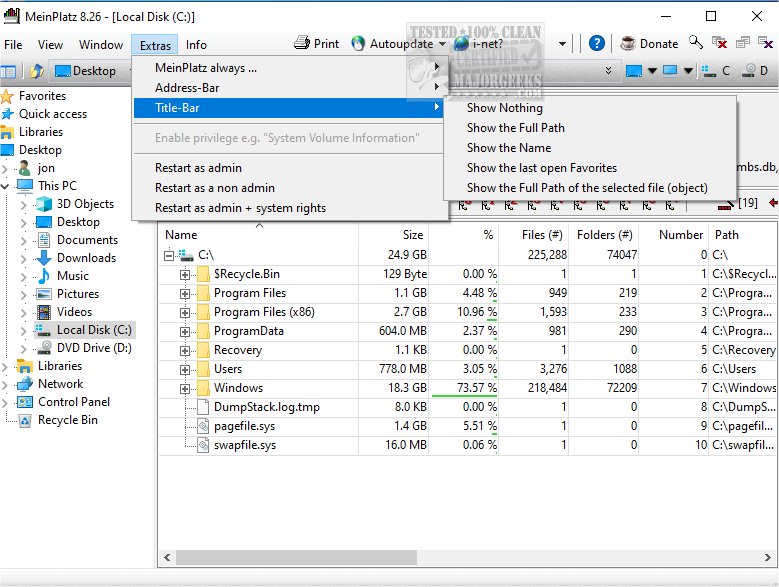Viewport: 779px width, 587px height.
Task: Collapse the This PC tree node
Action: click(x=5, y=187)
